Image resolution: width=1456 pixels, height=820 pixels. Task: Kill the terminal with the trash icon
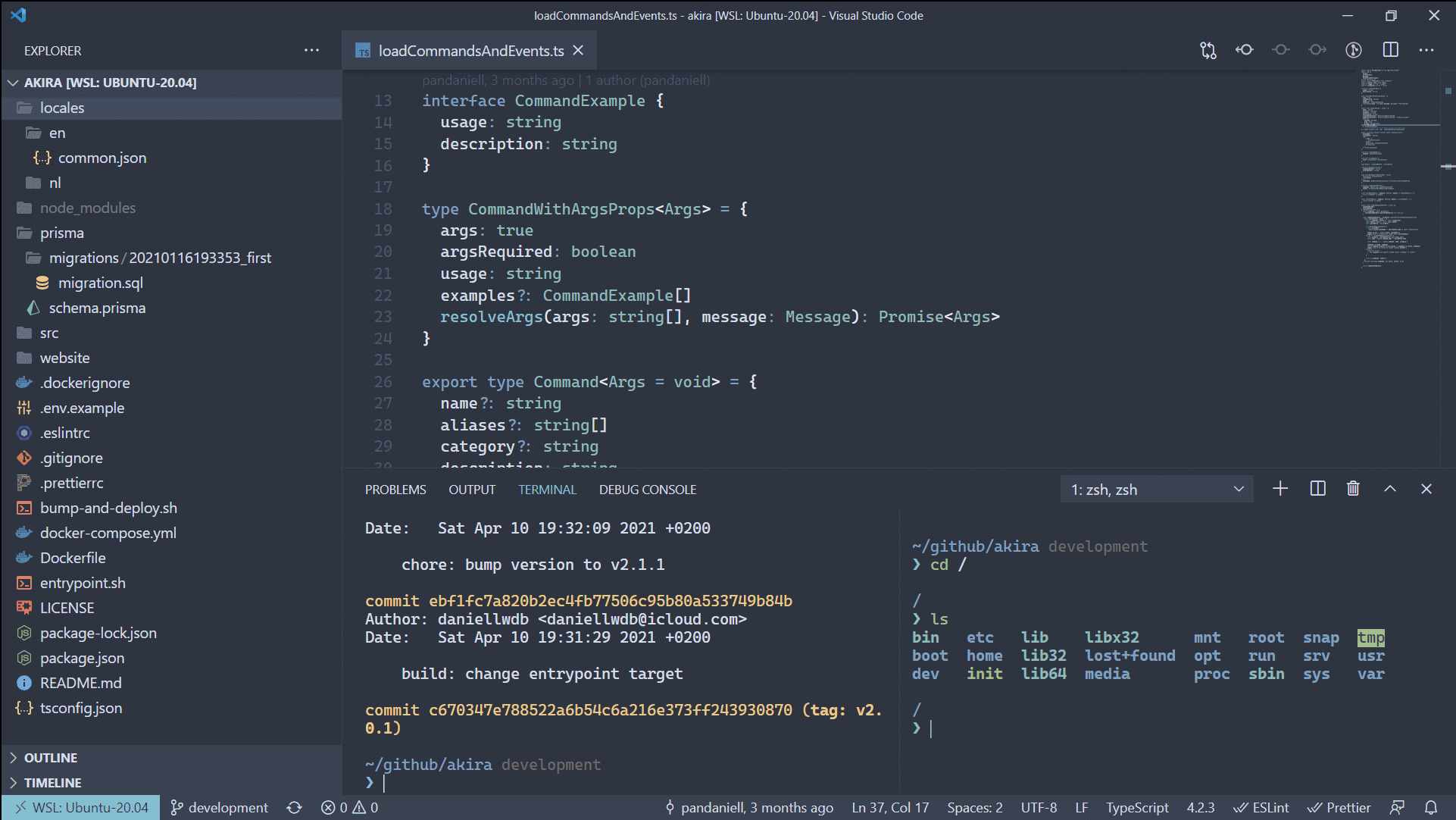1353,489
